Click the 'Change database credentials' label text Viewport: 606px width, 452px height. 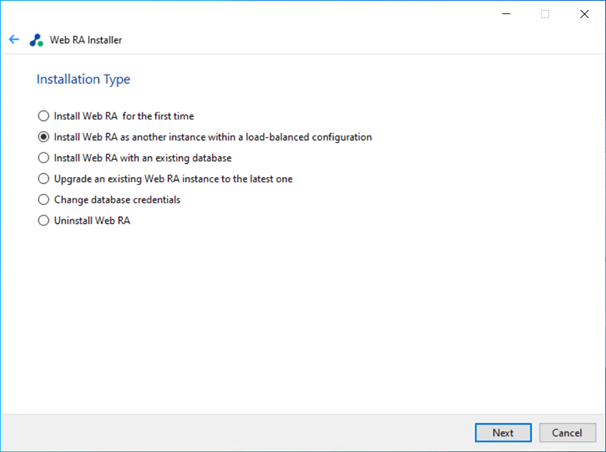(117, 199)
